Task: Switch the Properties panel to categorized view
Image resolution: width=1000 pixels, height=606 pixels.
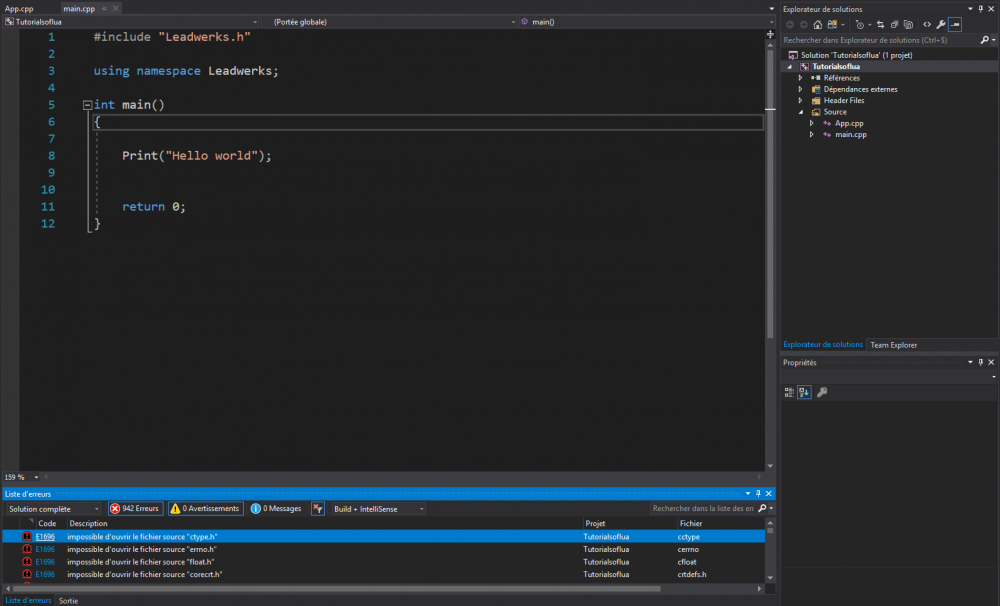Action: pyautogui.click(x=789, y=393)
